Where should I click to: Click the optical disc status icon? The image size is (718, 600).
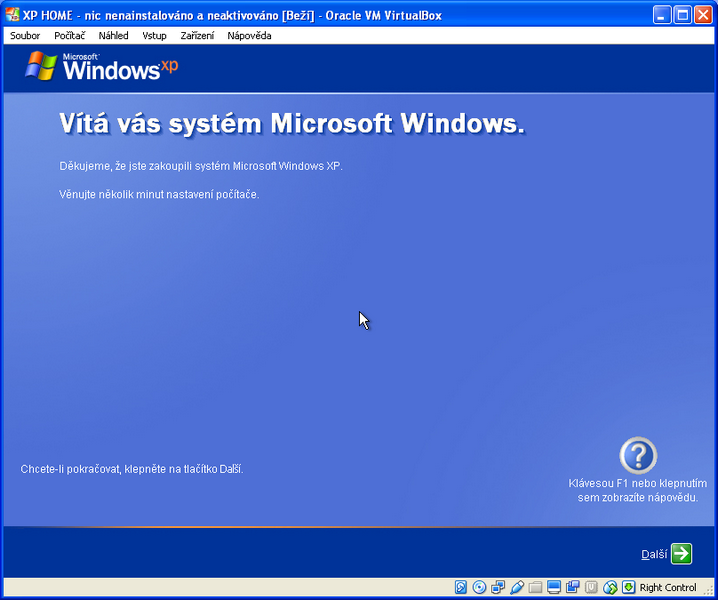tap(479, 587)
